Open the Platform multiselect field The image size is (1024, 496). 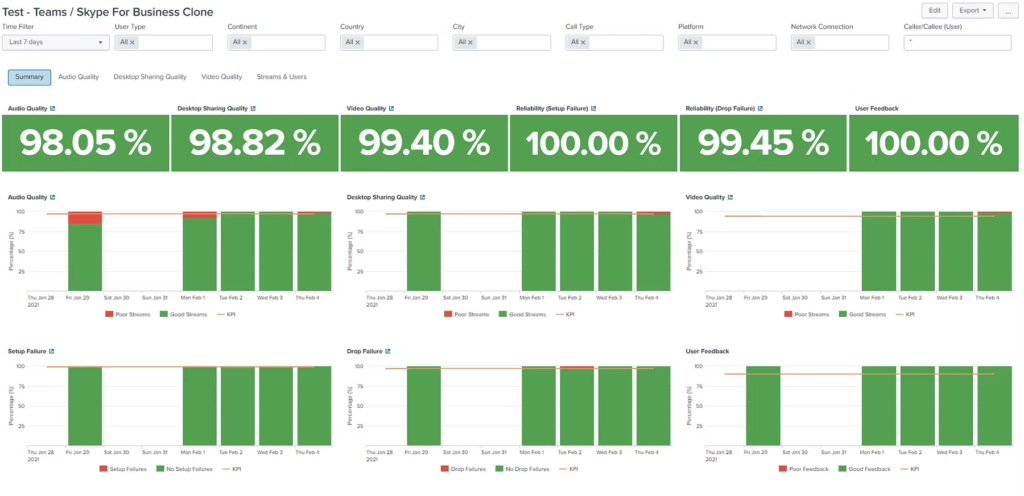pyautogui.click(x=728, y=42)
